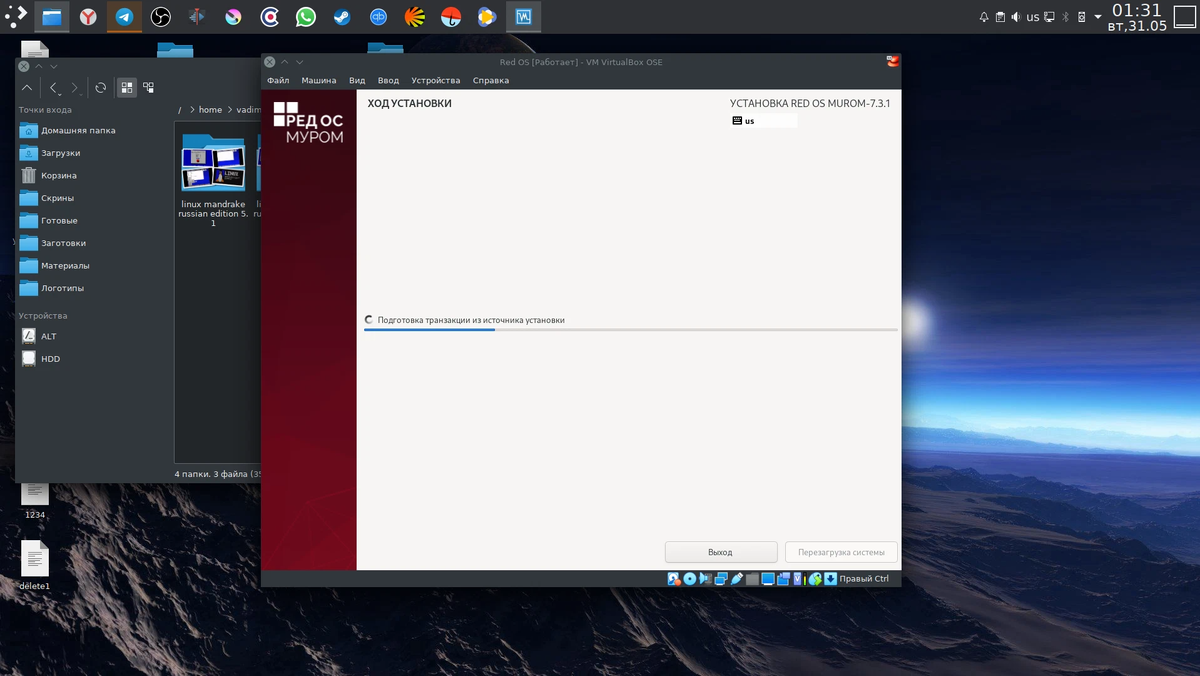Click the Выход button in the installer
This screenshot has width=1200, height=676.
(x=721, y=552)
